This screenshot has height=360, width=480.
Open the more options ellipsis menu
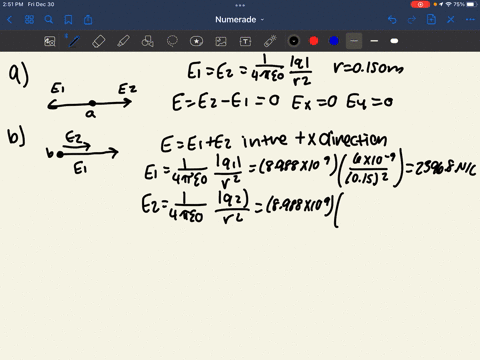click(x=470, y=20)
